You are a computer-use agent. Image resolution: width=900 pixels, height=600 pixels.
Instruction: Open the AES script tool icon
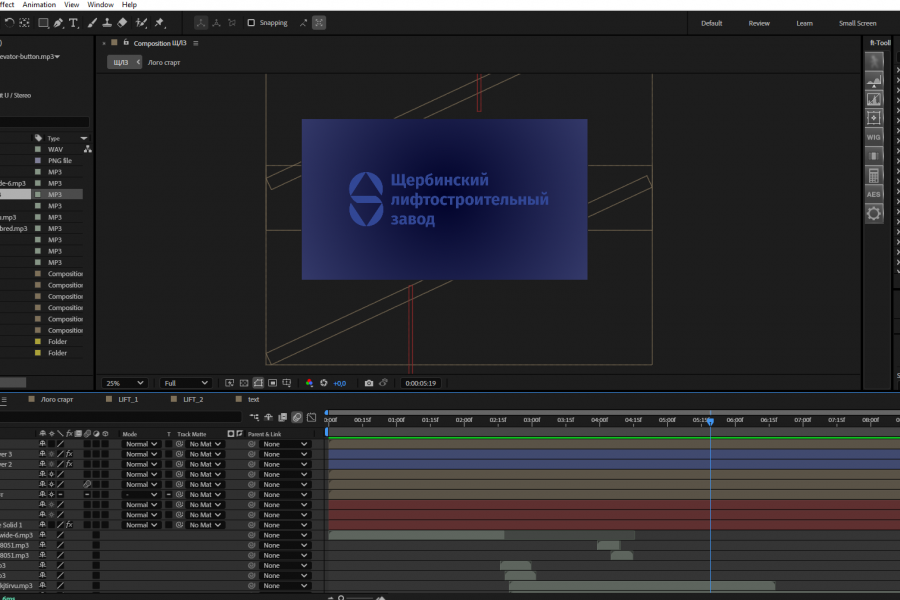coord(874,194)
